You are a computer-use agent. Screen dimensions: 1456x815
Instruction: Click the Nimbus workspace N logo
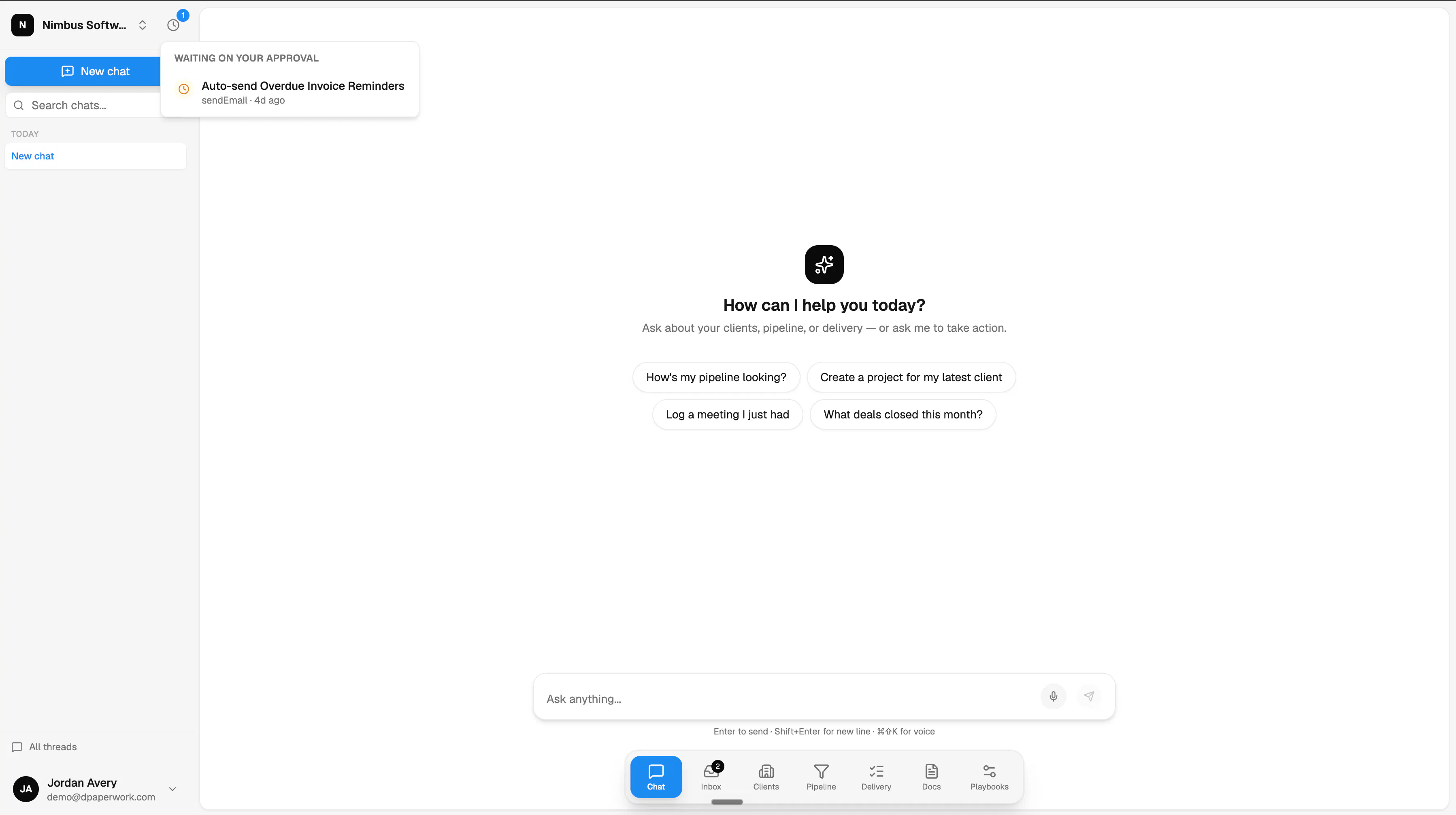click(23, 25)
